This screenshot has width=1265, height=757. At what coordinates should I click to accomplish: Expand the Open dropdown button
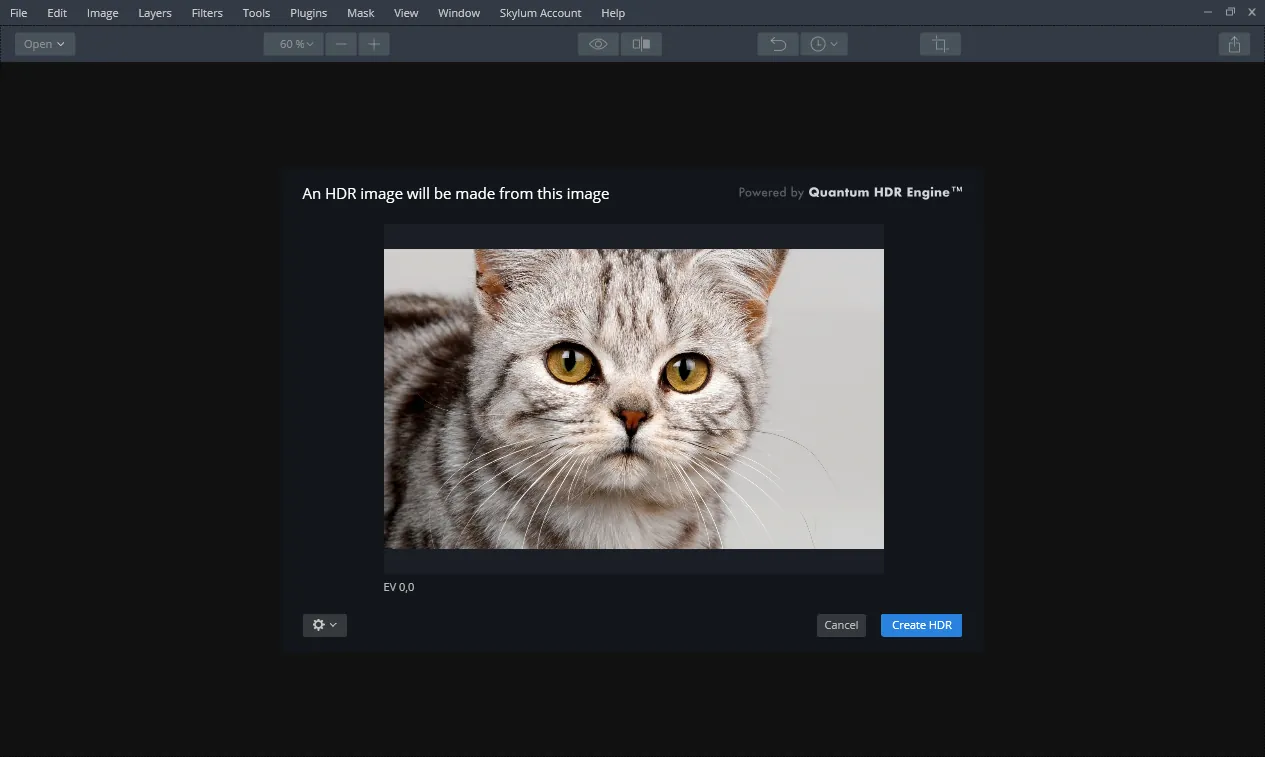coord(45,44)
